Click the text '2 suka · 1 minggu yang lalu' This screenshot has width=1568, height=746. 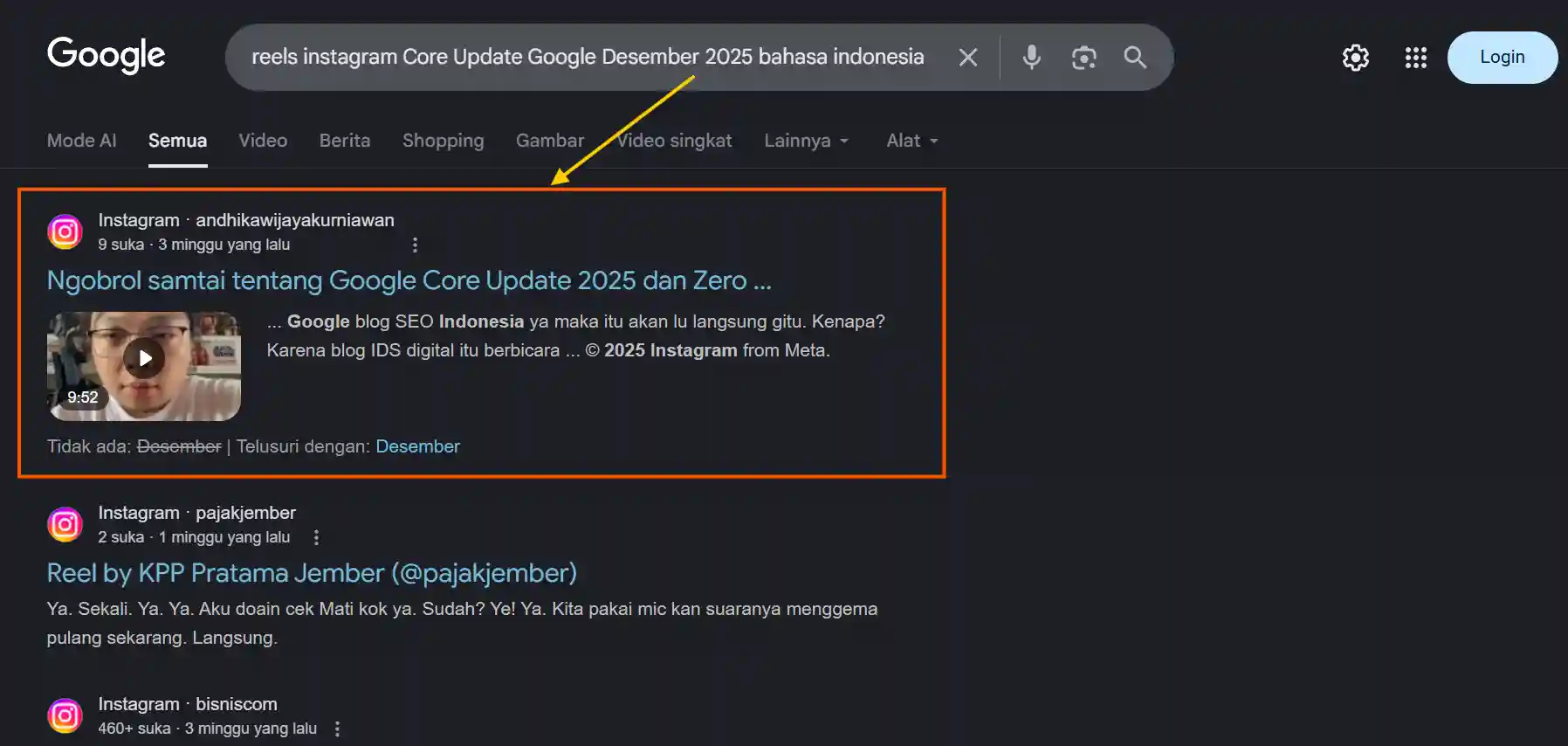tap(194, 537)
